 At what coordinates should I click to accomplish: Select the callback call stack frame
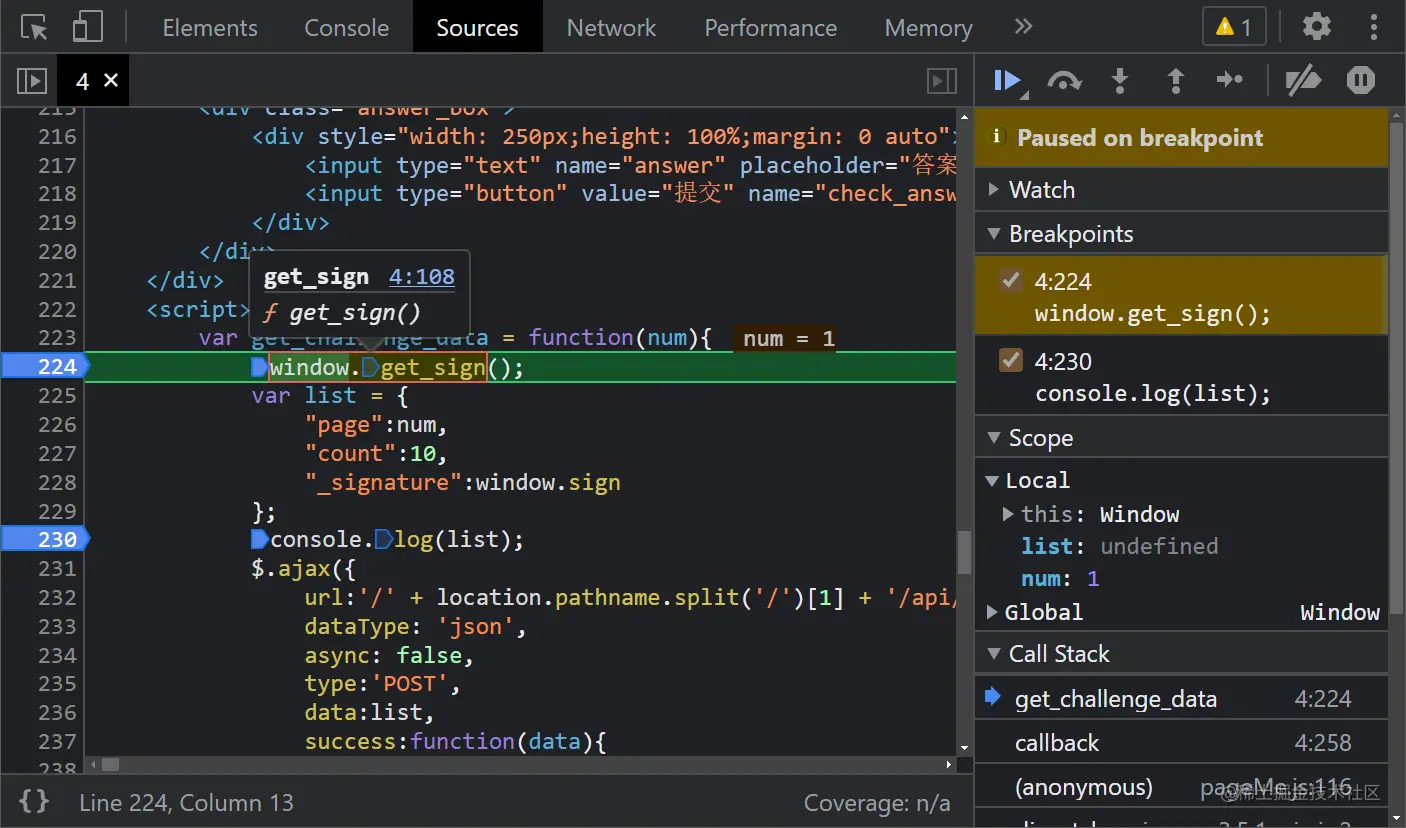(1181, 743)
